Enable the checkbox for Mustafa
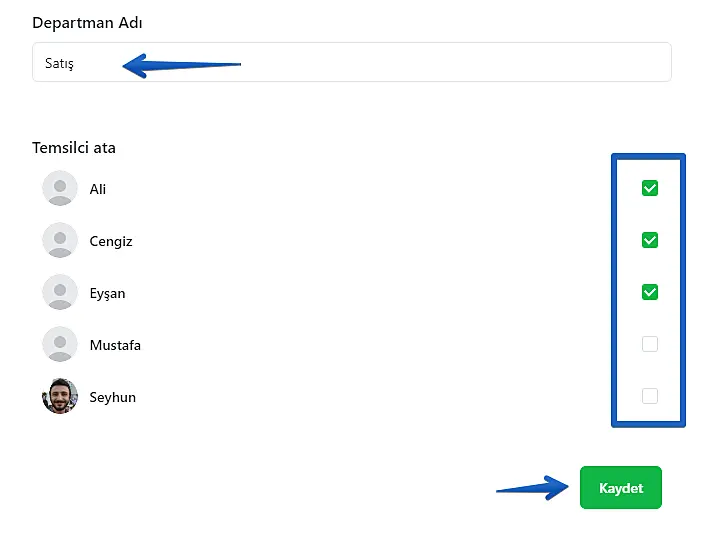This screenshot has height=534, width=723. click(x=650, y=344)
